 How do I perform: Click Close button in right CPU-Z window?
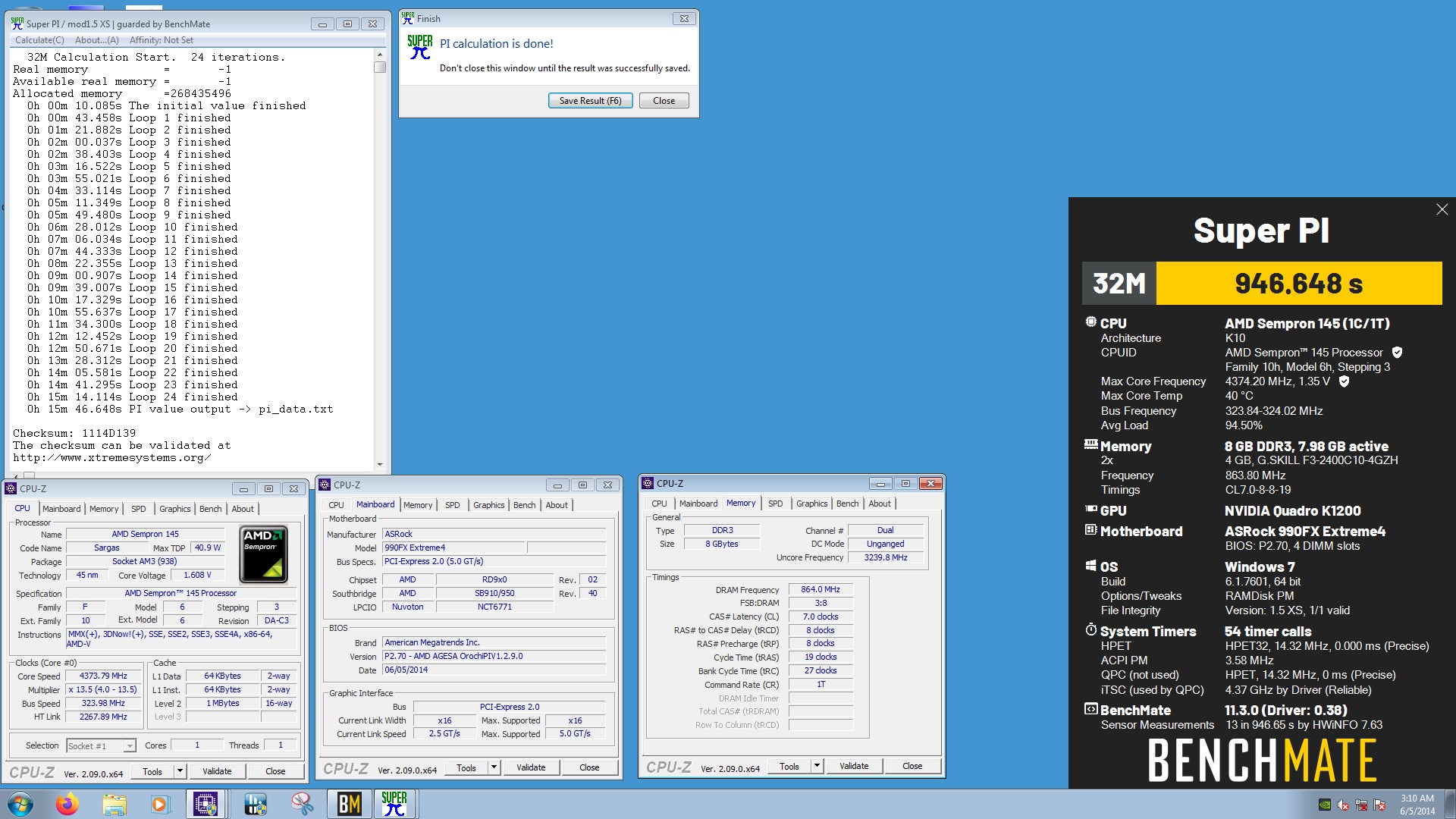coord(912,767)
